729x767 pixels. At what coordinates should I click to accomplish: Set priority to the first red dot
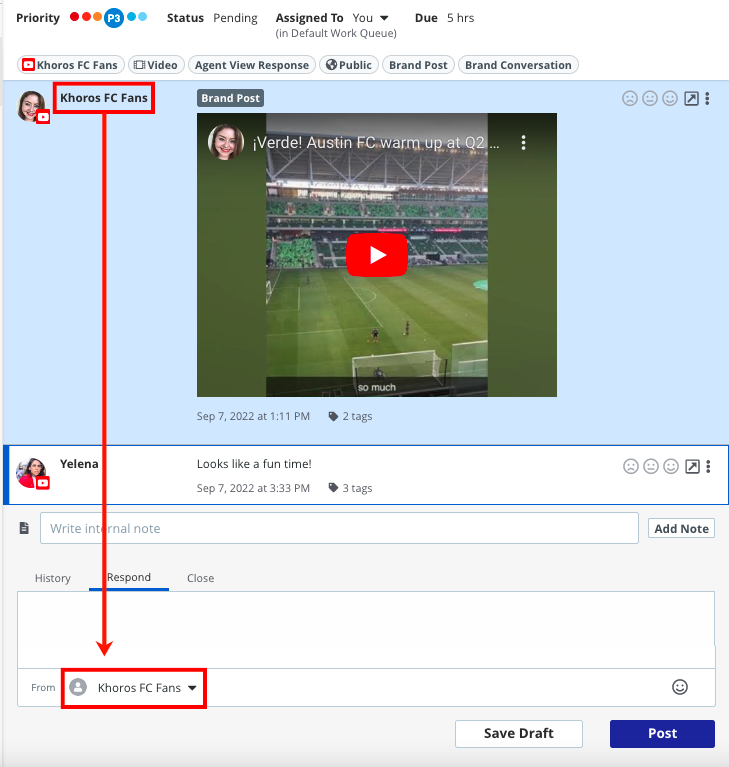74,17
